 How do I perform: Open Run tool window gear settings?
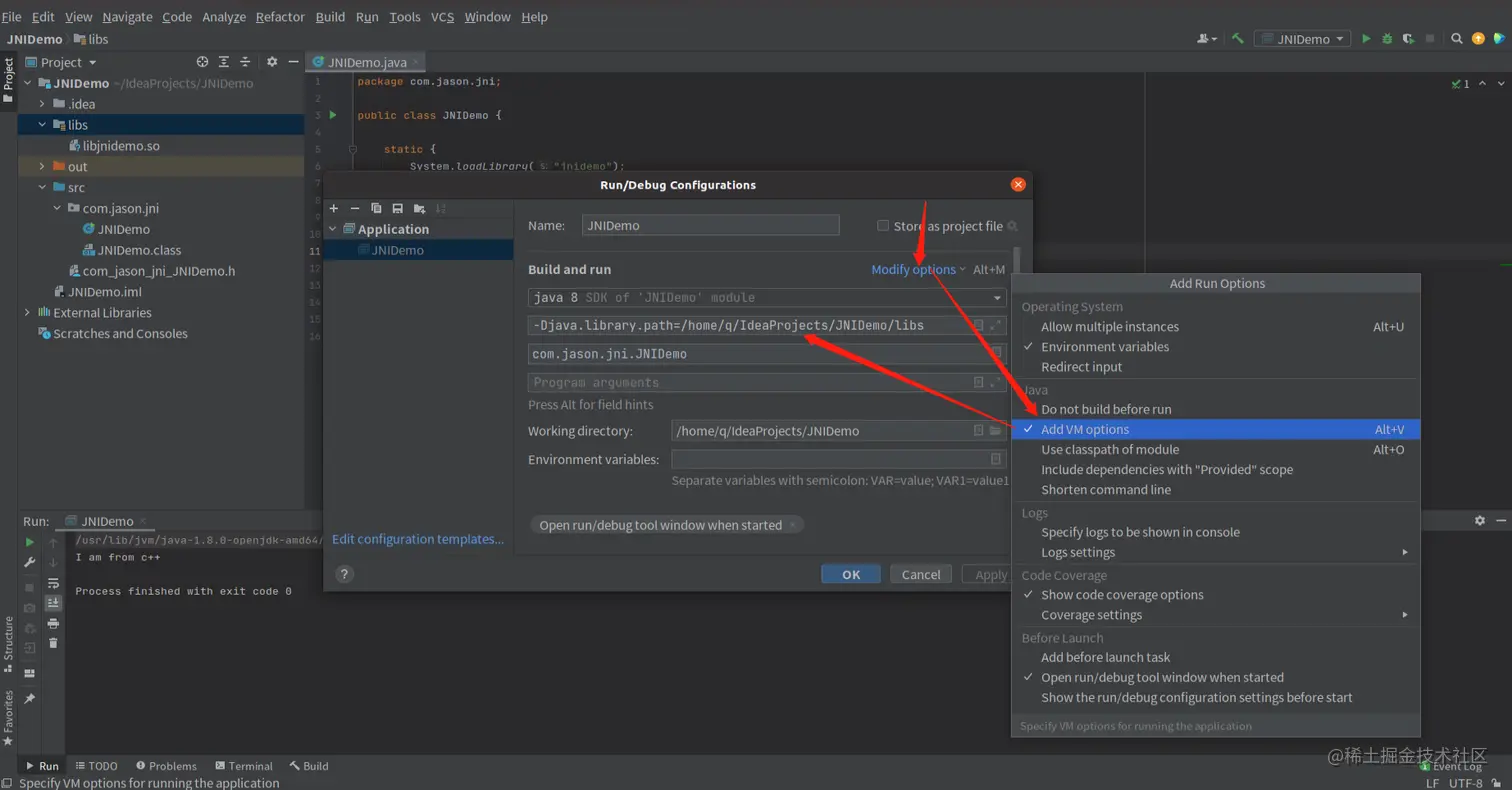coord(1479,521)
